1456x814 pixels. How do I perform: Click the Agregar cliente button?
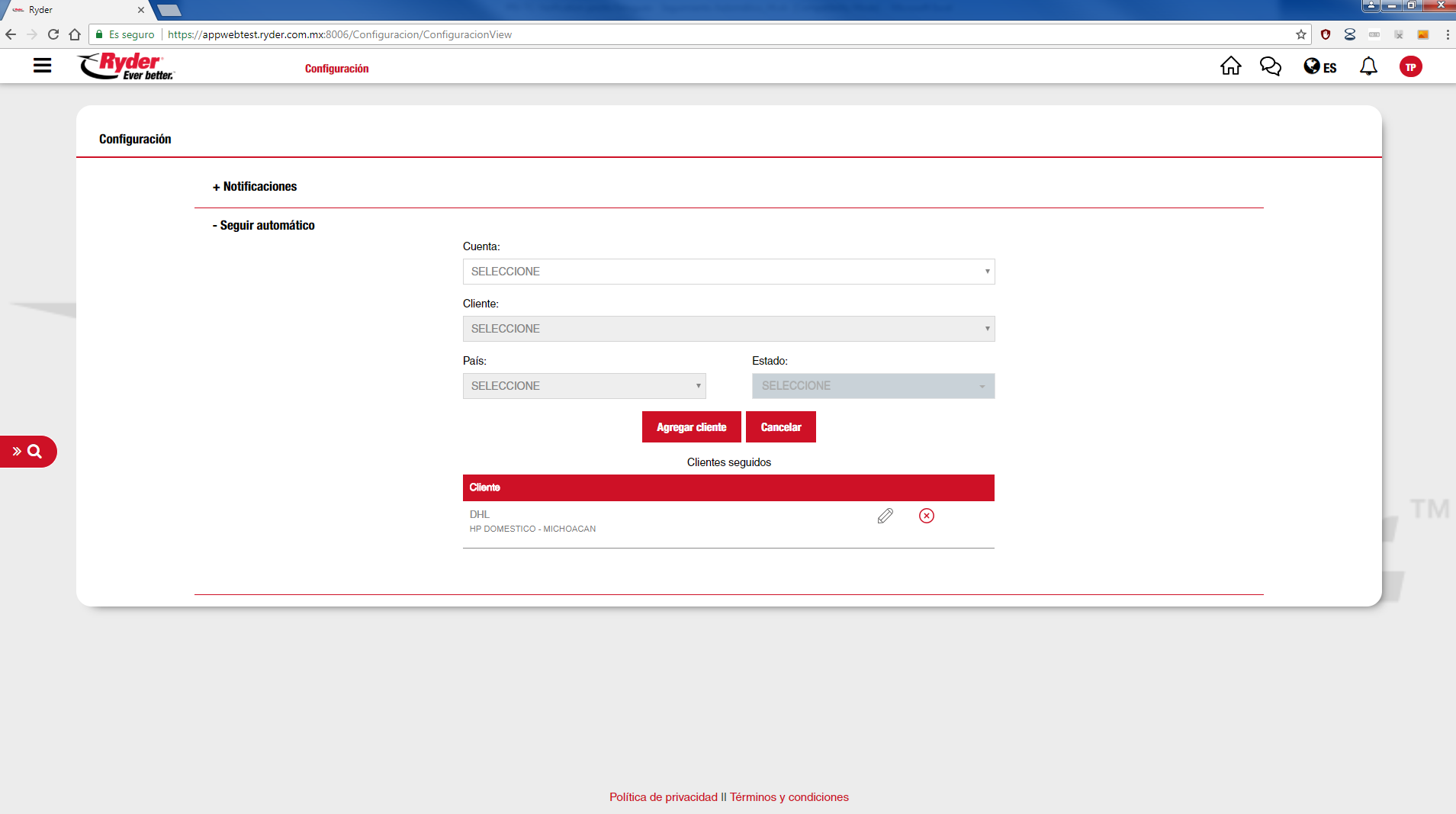point(691,427)
